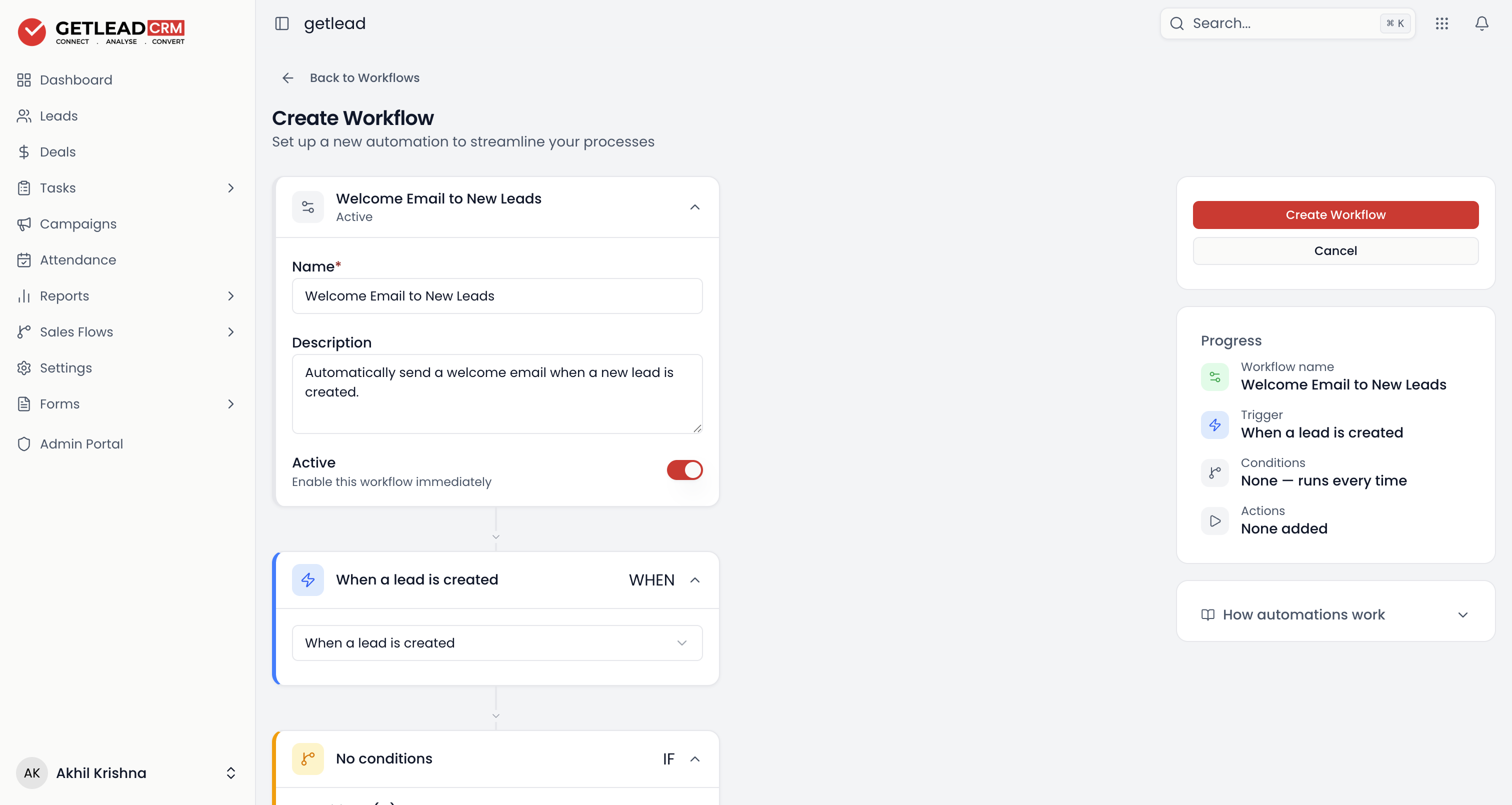1512x805 pixels.
Task: Open the When a lead is created dropdown
Action: click(x=497, y=643)
